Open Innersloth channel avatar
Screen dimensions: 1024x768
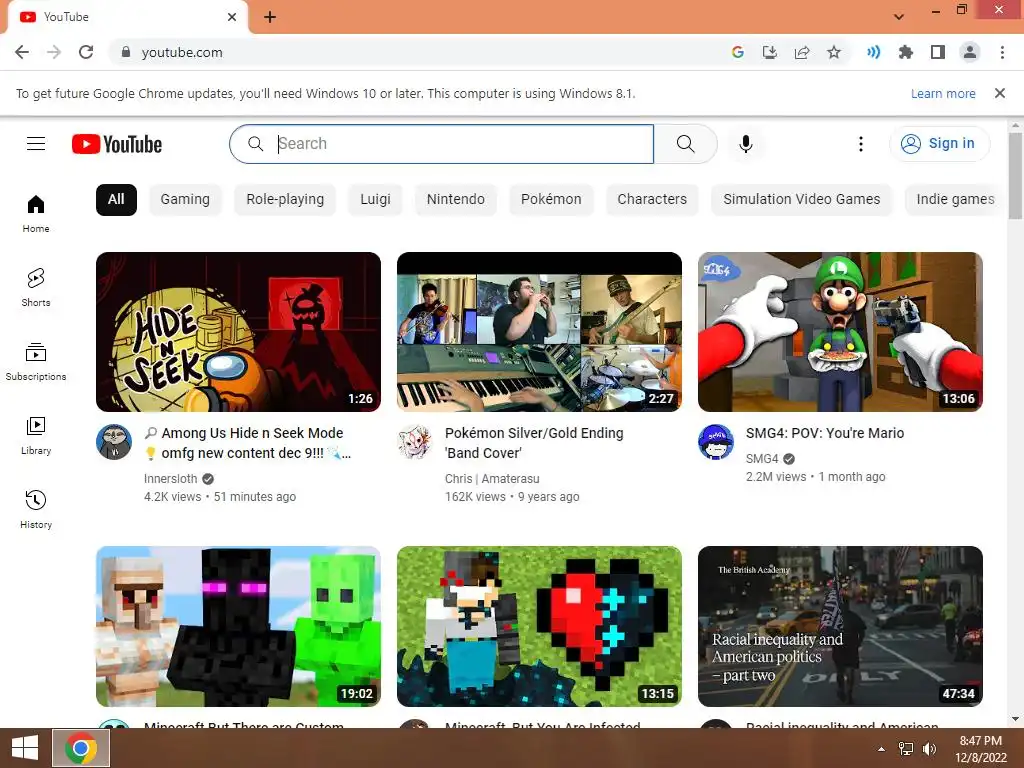(x=114, y=442)
